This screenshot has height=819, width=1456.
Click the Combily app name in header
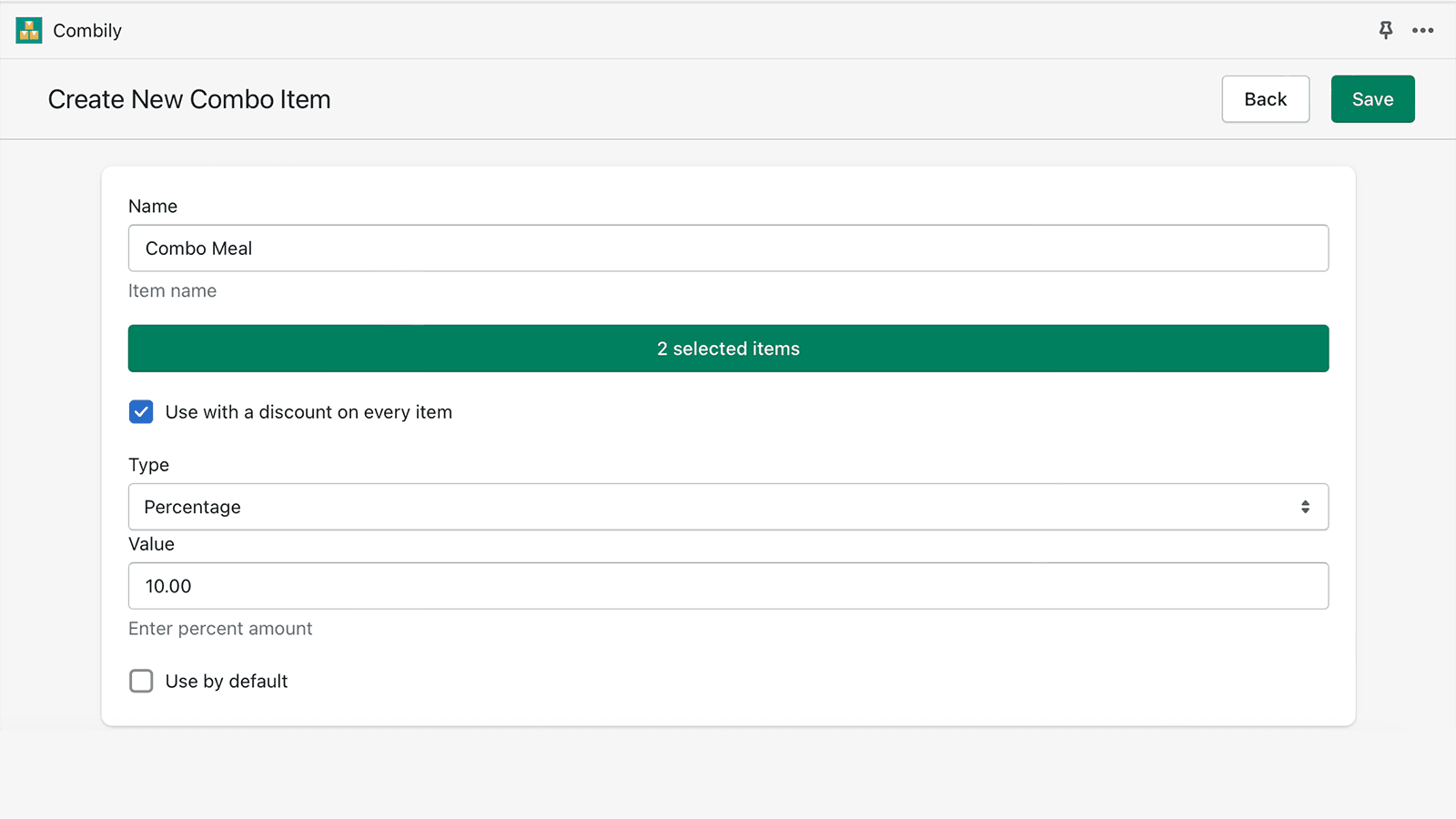pos(87,31)
